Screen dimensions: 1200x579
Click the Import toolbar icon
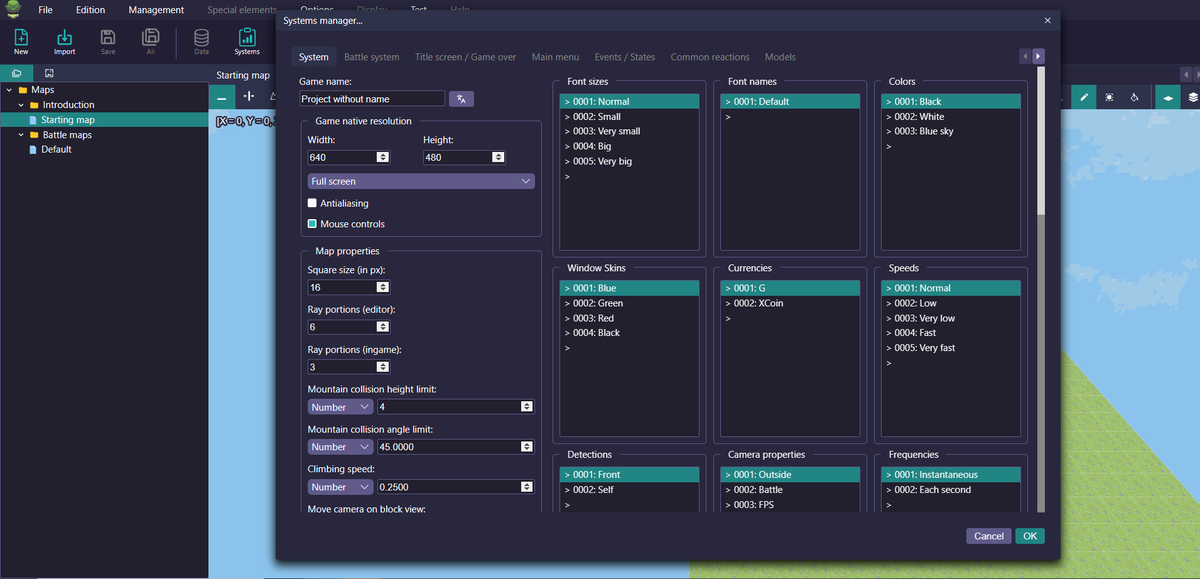pos(64,41)
